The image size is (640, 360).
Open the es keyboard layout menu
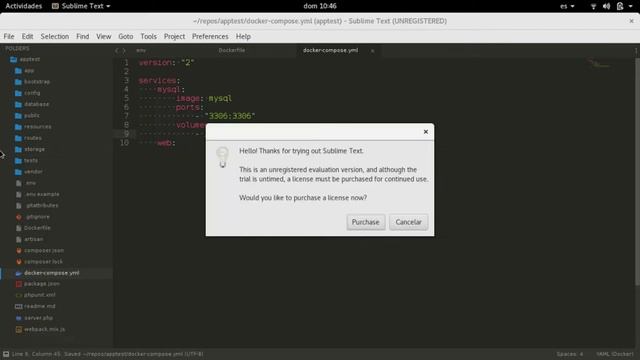[x=567, y=6]
